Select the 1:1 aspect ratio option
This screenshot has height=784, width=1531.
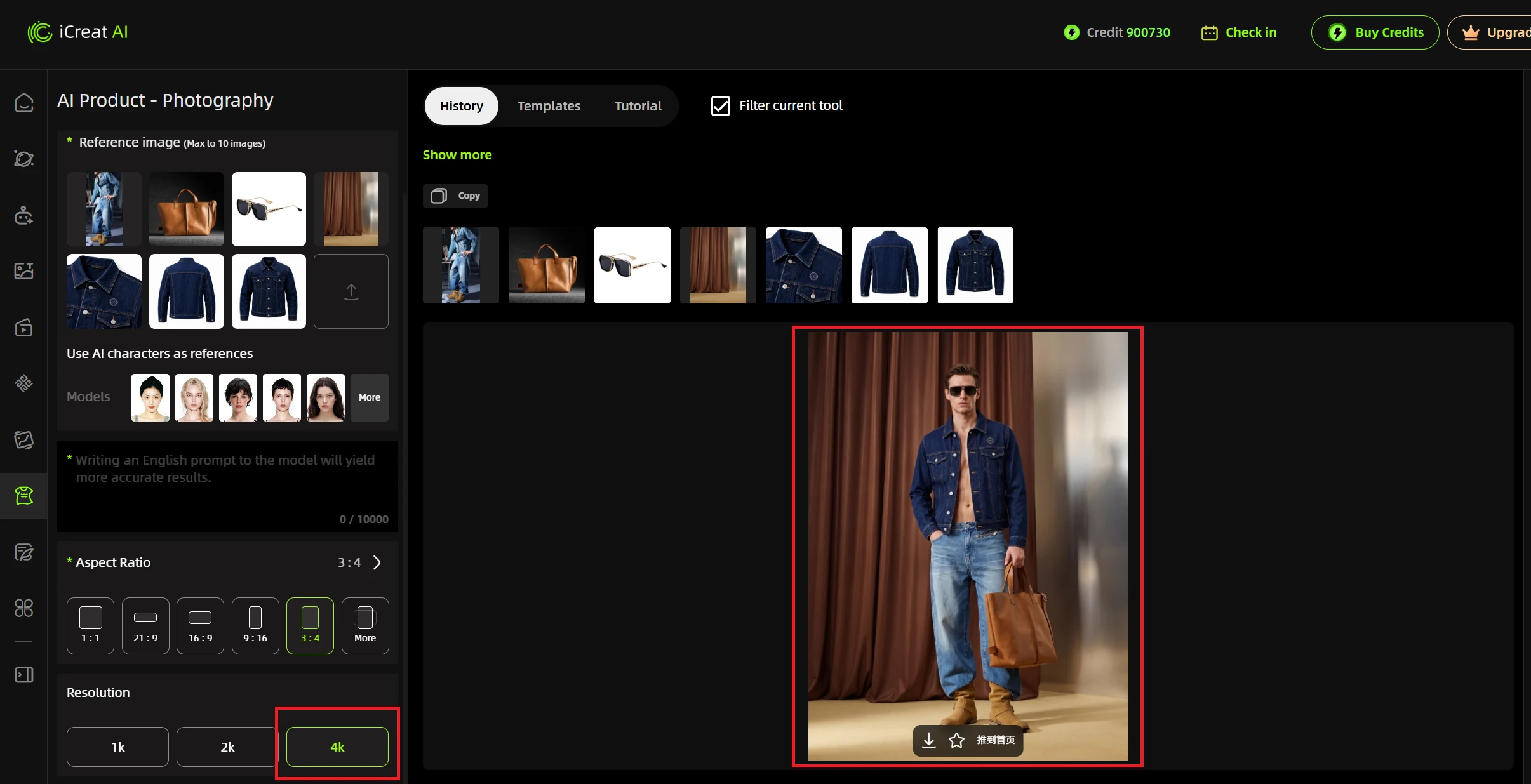pyautogui.click(x=90, y=625)
